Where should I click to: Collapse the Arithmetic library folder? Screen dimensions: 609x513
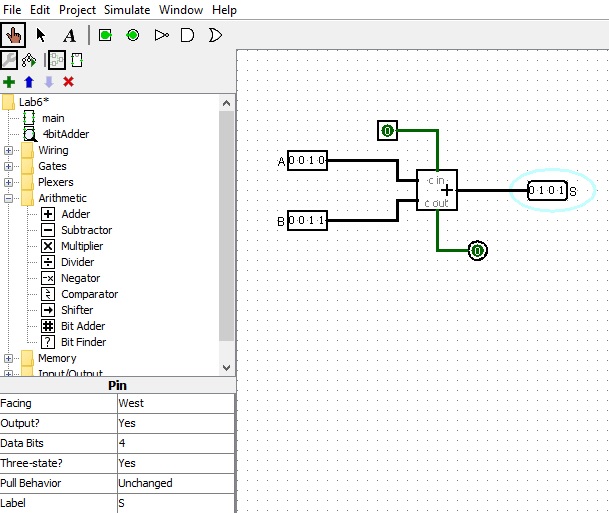(8, 198)
